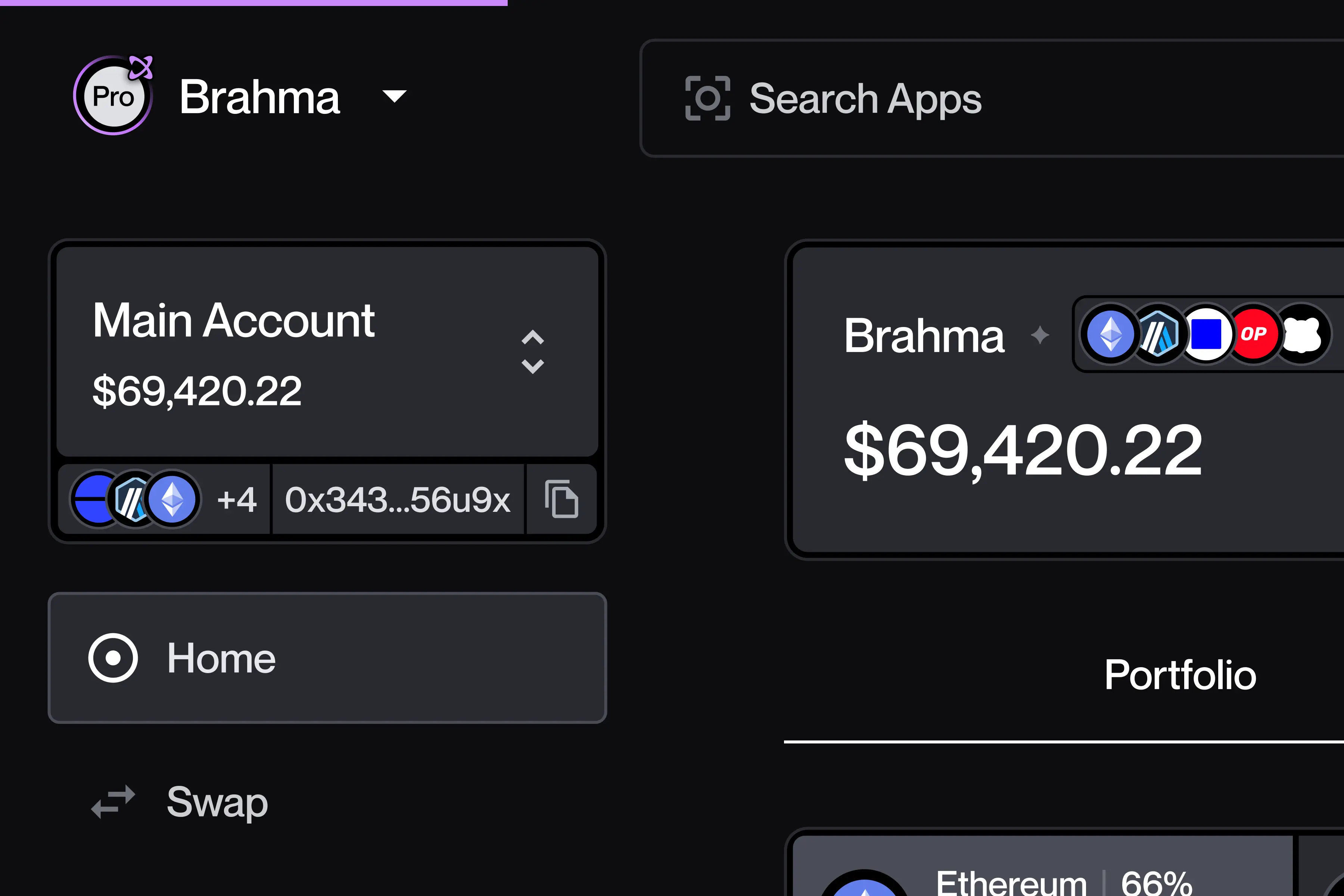Viewport: 1344px width, 896px height.
Task: Toggle the Ethereum chain badge next to Brahma
Action: point(1110,334)
